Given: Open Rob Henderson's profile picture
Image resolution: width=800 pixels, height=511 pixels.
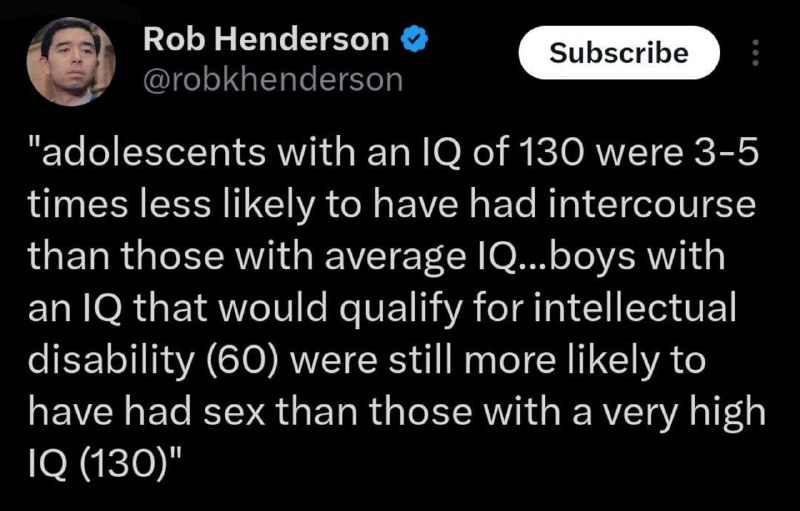Looking at the screenshot, I should coord(71,62).
